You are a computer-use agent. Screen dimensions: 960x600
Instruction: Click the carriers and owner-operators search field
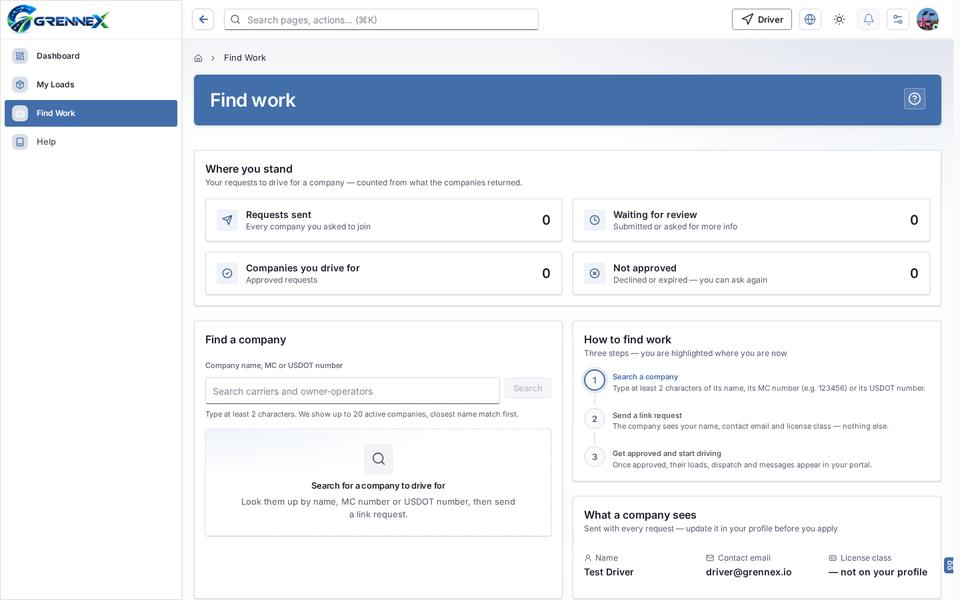352,391
